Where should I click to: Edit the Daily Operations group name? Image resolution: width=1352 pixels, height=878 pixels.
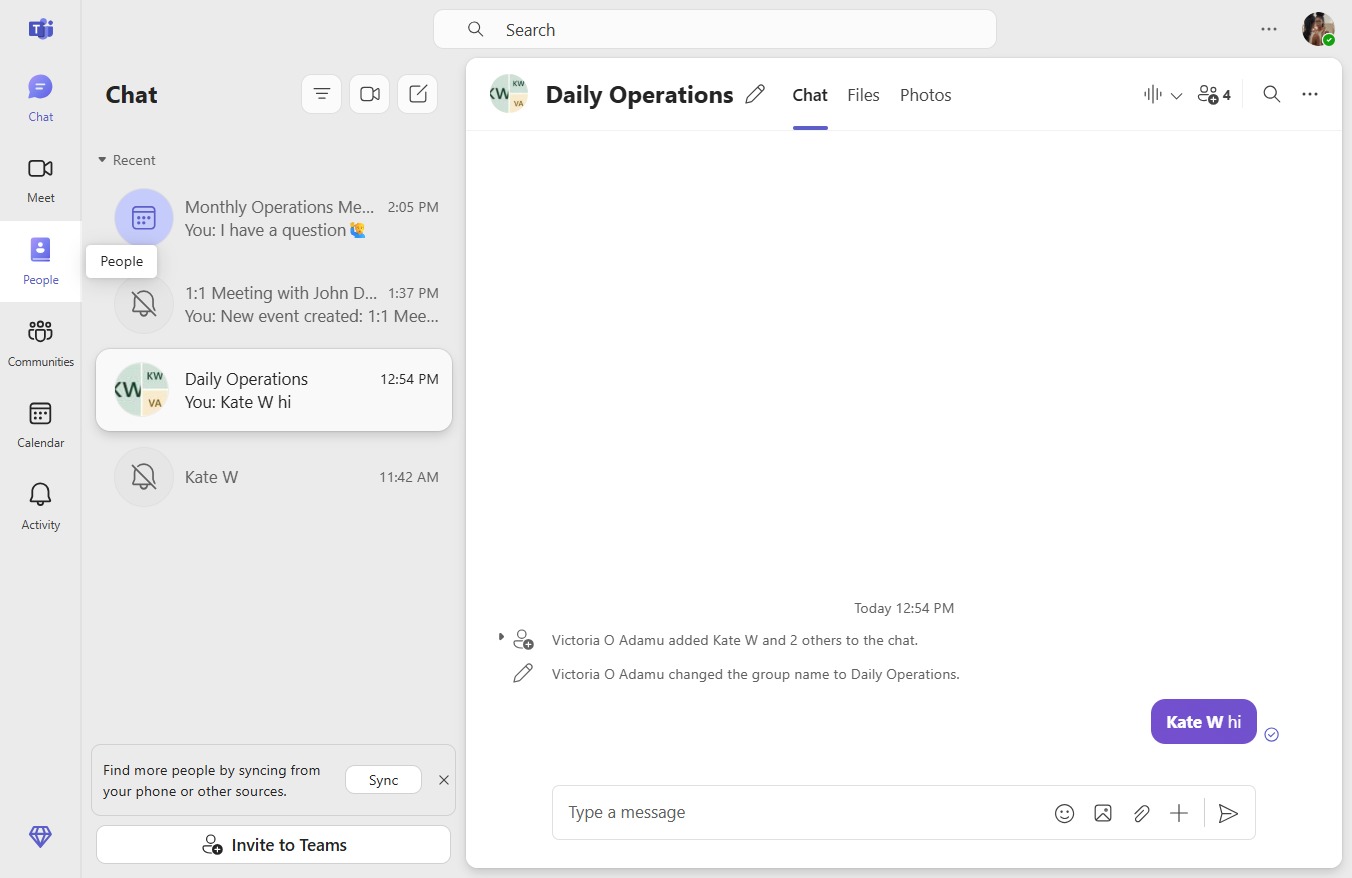pyautogui.click(x=755, y=94)
